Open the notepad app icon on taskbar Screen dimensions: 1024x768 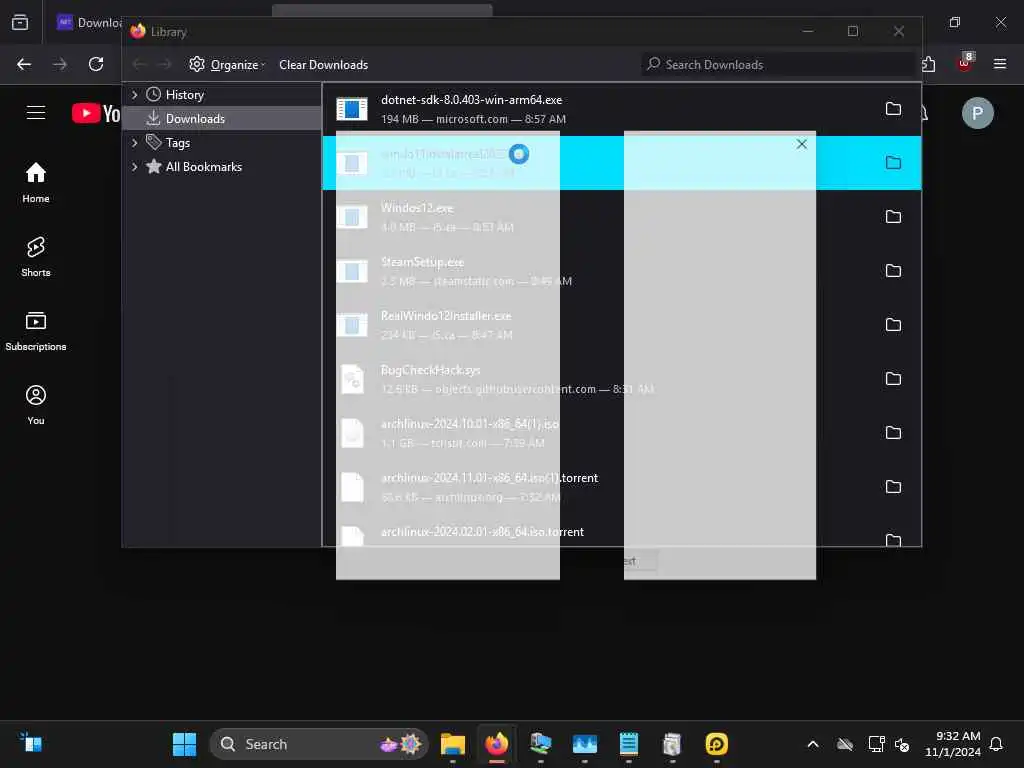[x=628, y=744]
